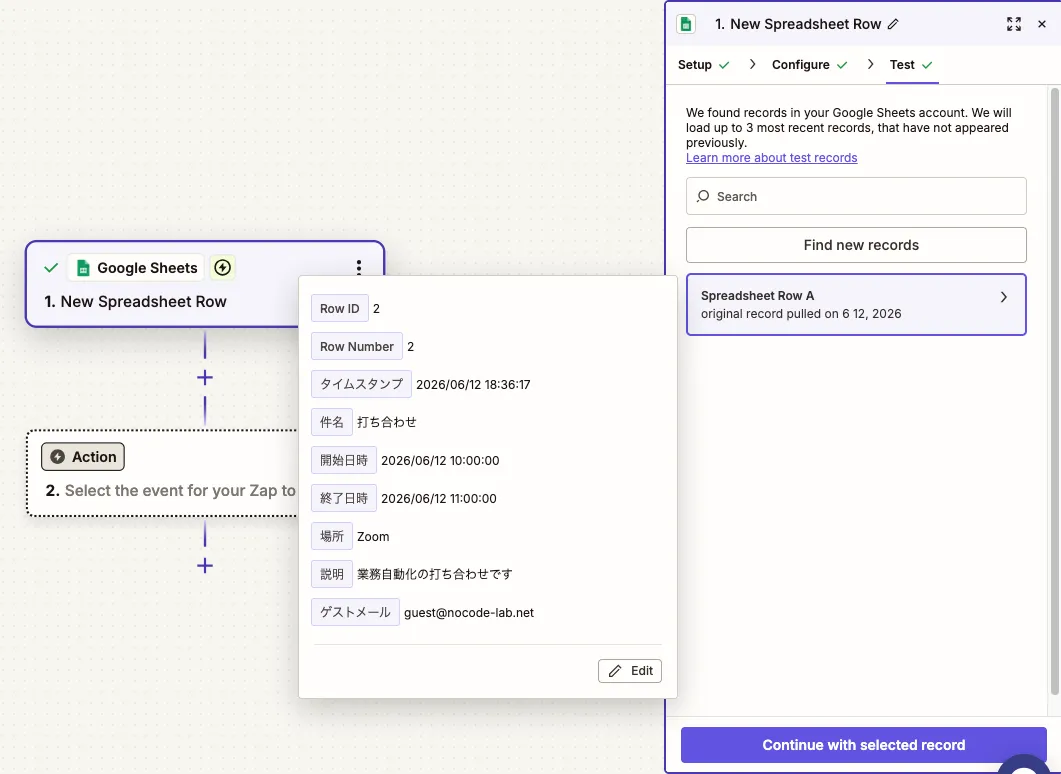This screenshot has width=1061, height=774.
Task: Click the Google Sheets icon on step card
Action: (x=83, y=268)
